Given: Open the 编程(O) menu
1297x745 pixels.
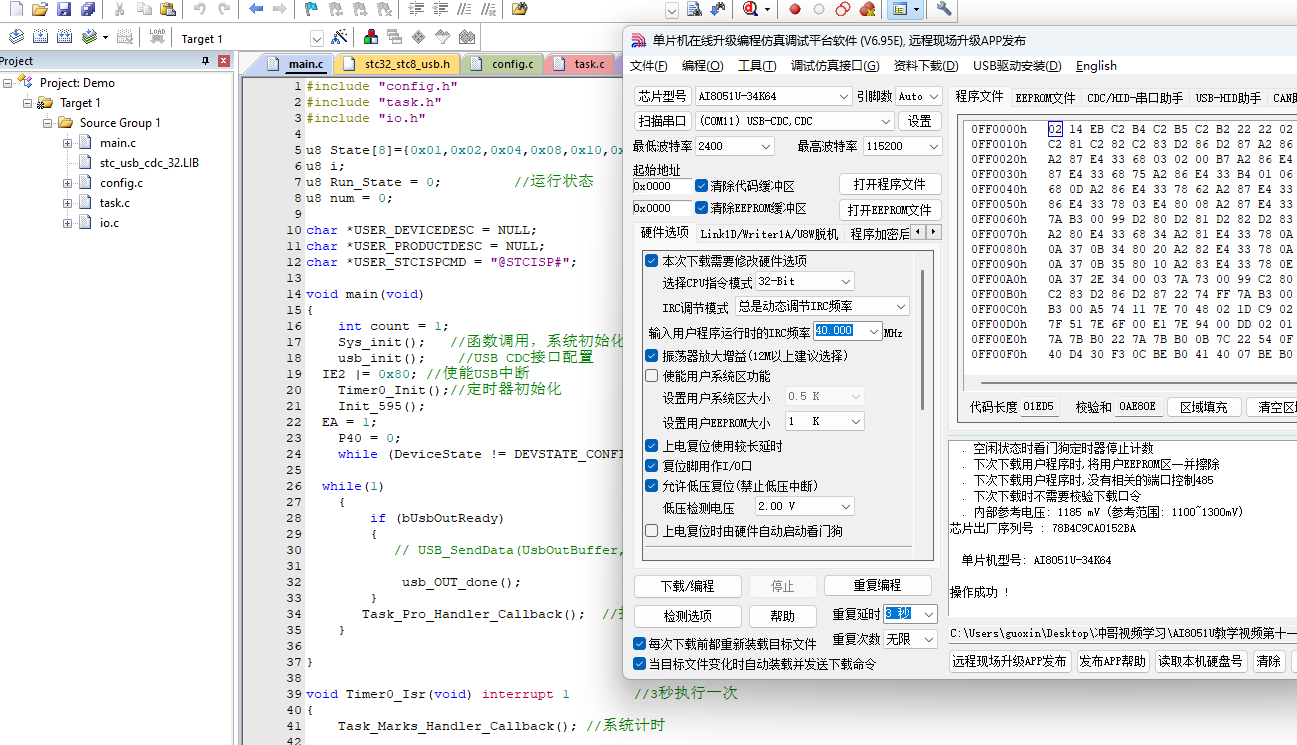Looking at the screenshot, I should (x=702, y=66).
